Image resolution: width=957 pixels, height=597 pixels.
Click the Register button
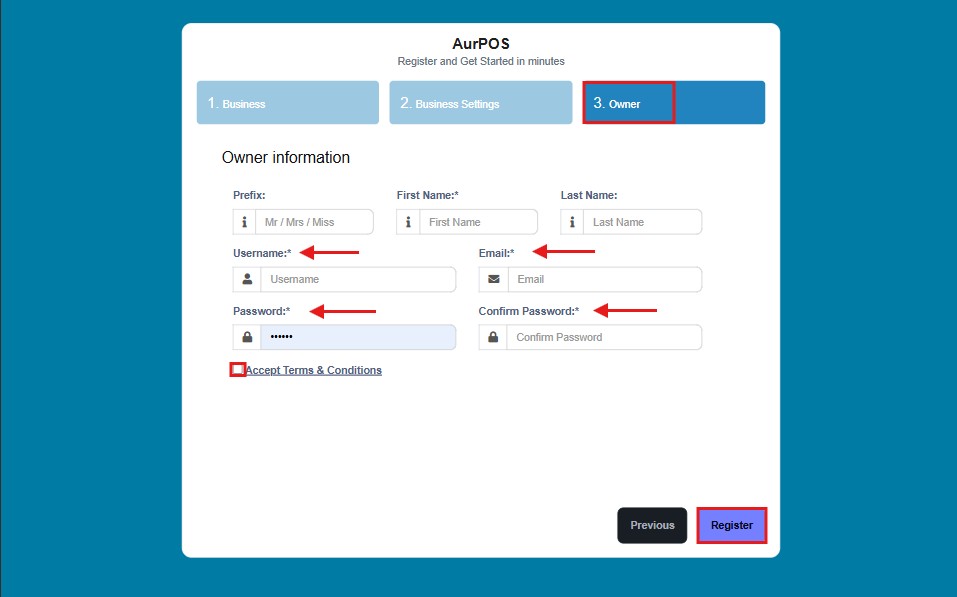point(732,525)
